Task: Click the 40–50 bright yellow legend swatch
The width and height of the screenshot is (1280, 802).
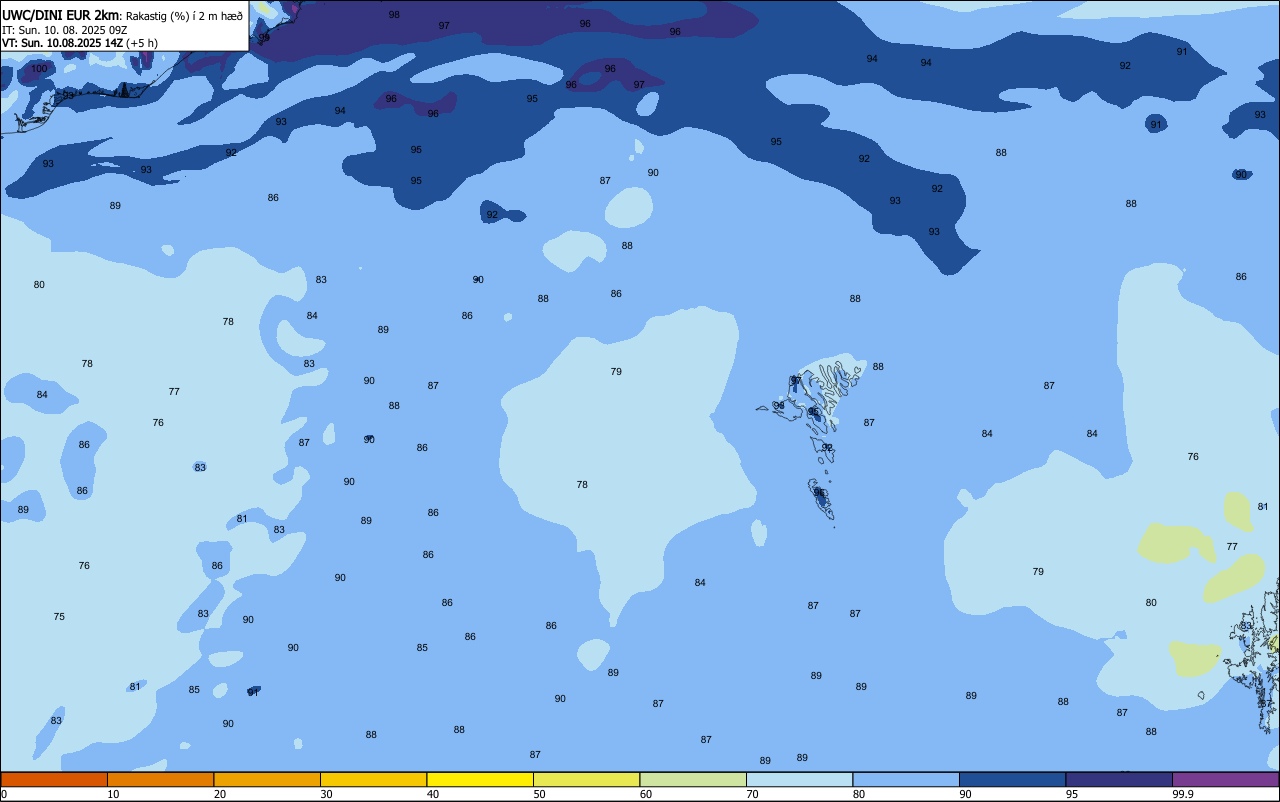Action: [x=480, y=779]
